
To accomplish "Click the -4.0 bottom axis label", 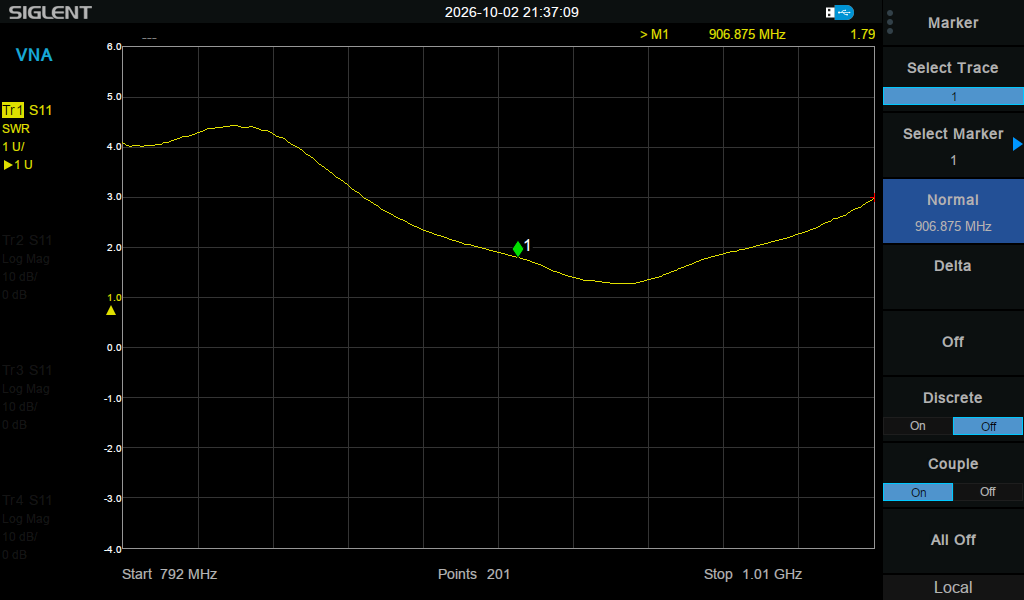I will click(113, 549).
